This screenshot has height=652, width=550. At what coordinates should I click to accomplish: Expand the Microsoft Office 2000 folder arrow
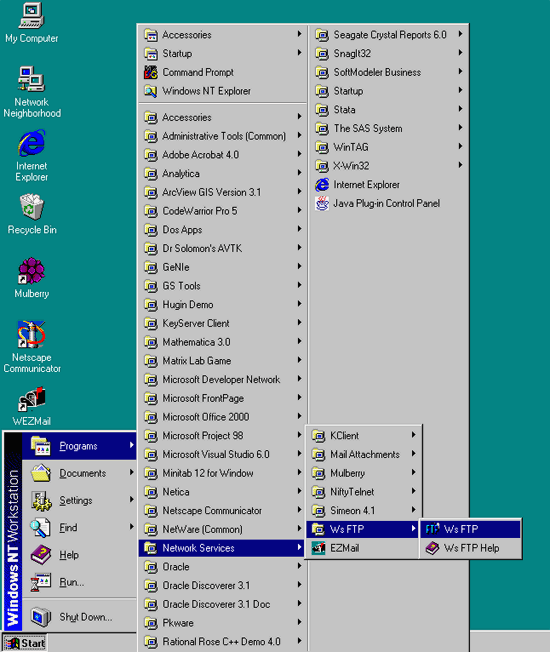(299, 416)
